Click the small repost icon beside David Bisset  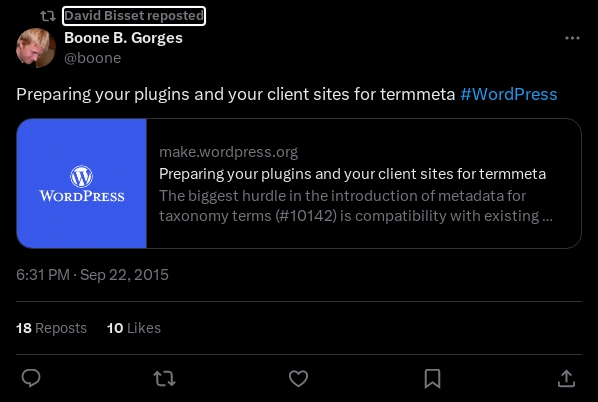[48, 16]
